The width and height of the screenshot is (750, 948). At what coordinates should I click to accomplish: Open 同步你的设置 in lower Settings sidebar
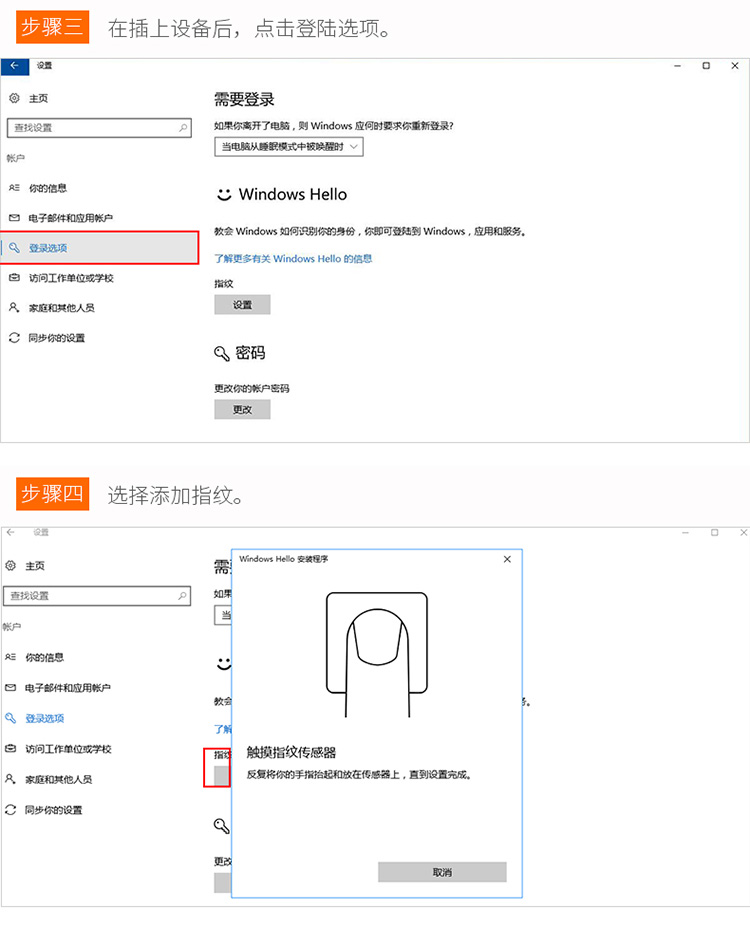[53, 810]
